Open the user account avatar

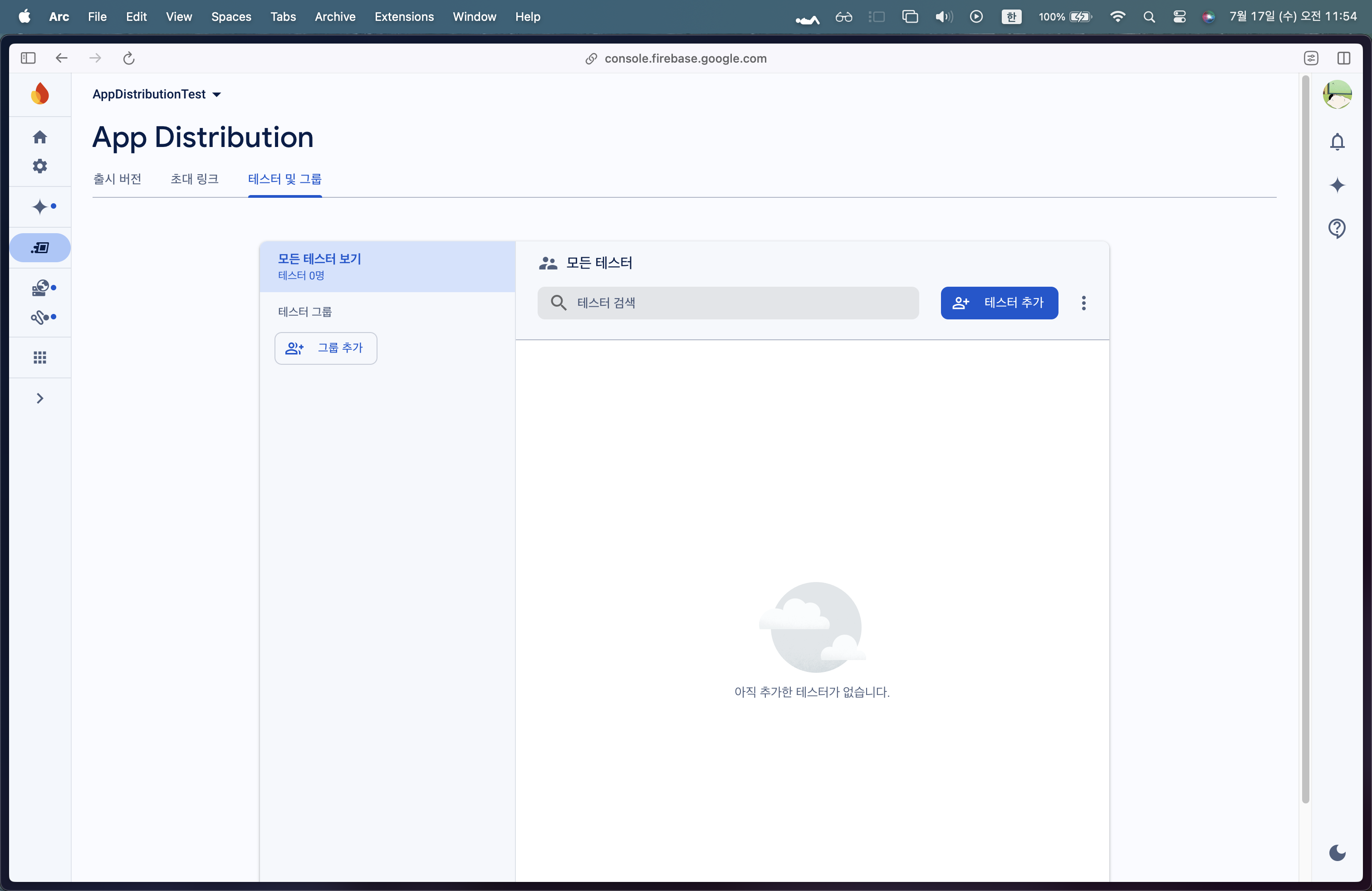pos(1337,94)
